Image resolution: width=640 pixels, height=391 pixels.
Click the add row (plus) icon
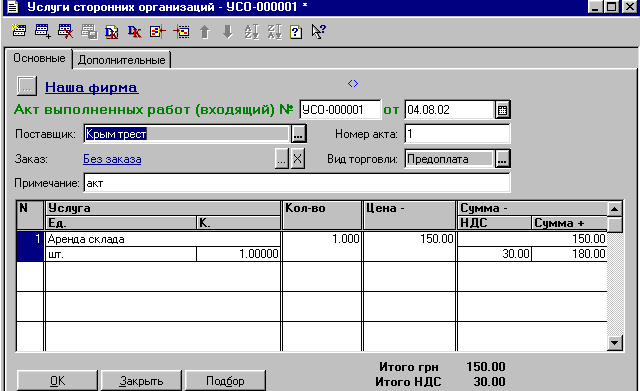tap(42, 31)
